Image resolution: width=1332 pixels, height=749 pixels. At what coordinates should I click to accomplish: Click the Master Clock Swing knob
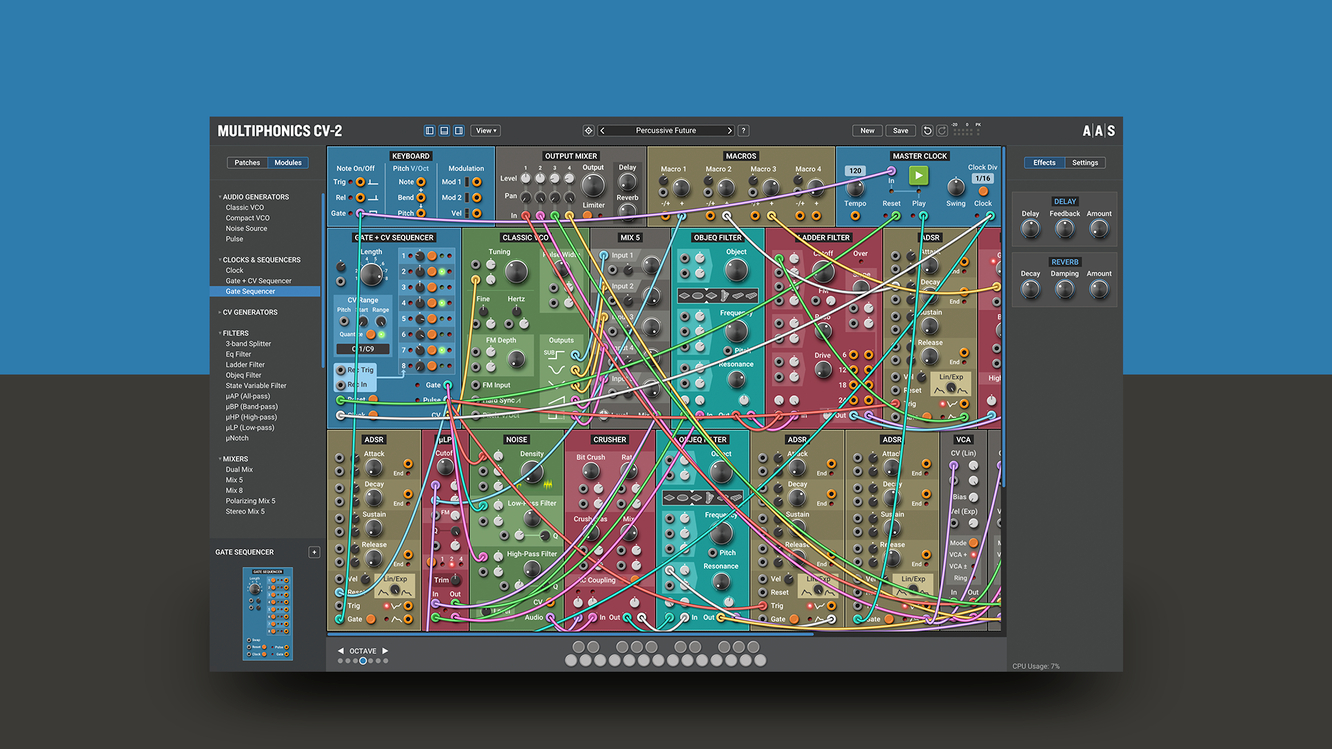click(956, 186)
